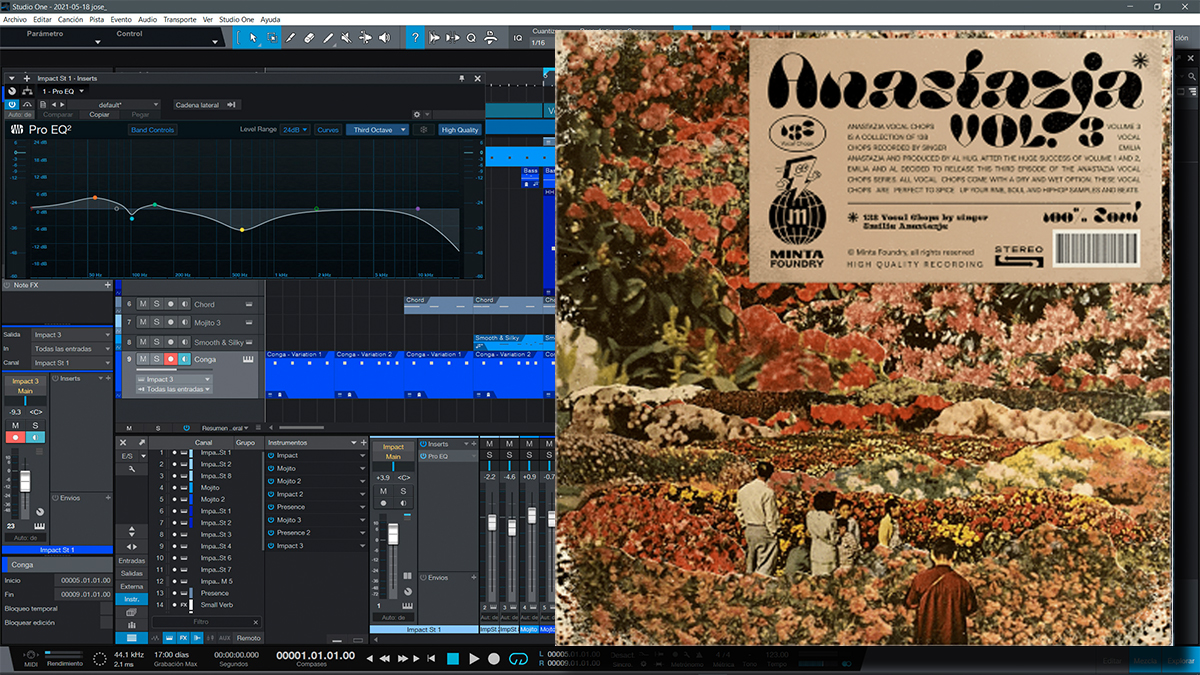Click the Record button in transport
This screenshot has width=1200, height=675.
[494, 658]
